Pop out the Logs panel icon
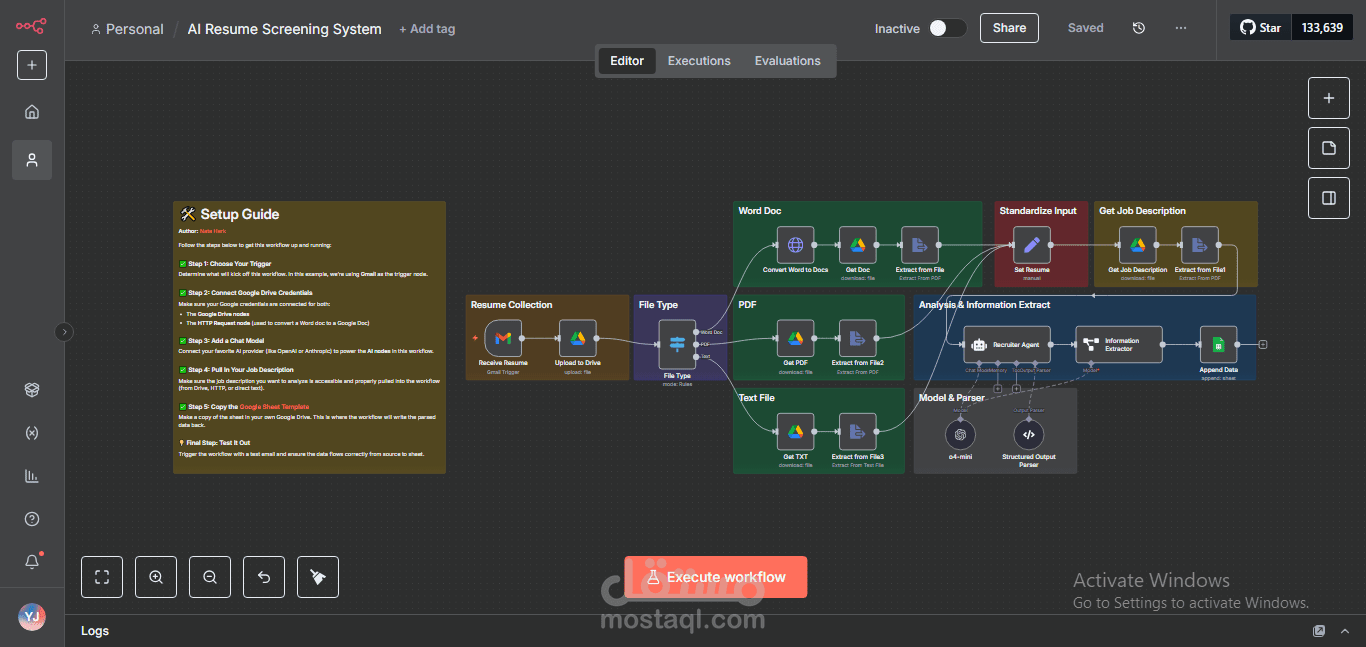Screen dimensions: 1366x647 coord(1319,631)
